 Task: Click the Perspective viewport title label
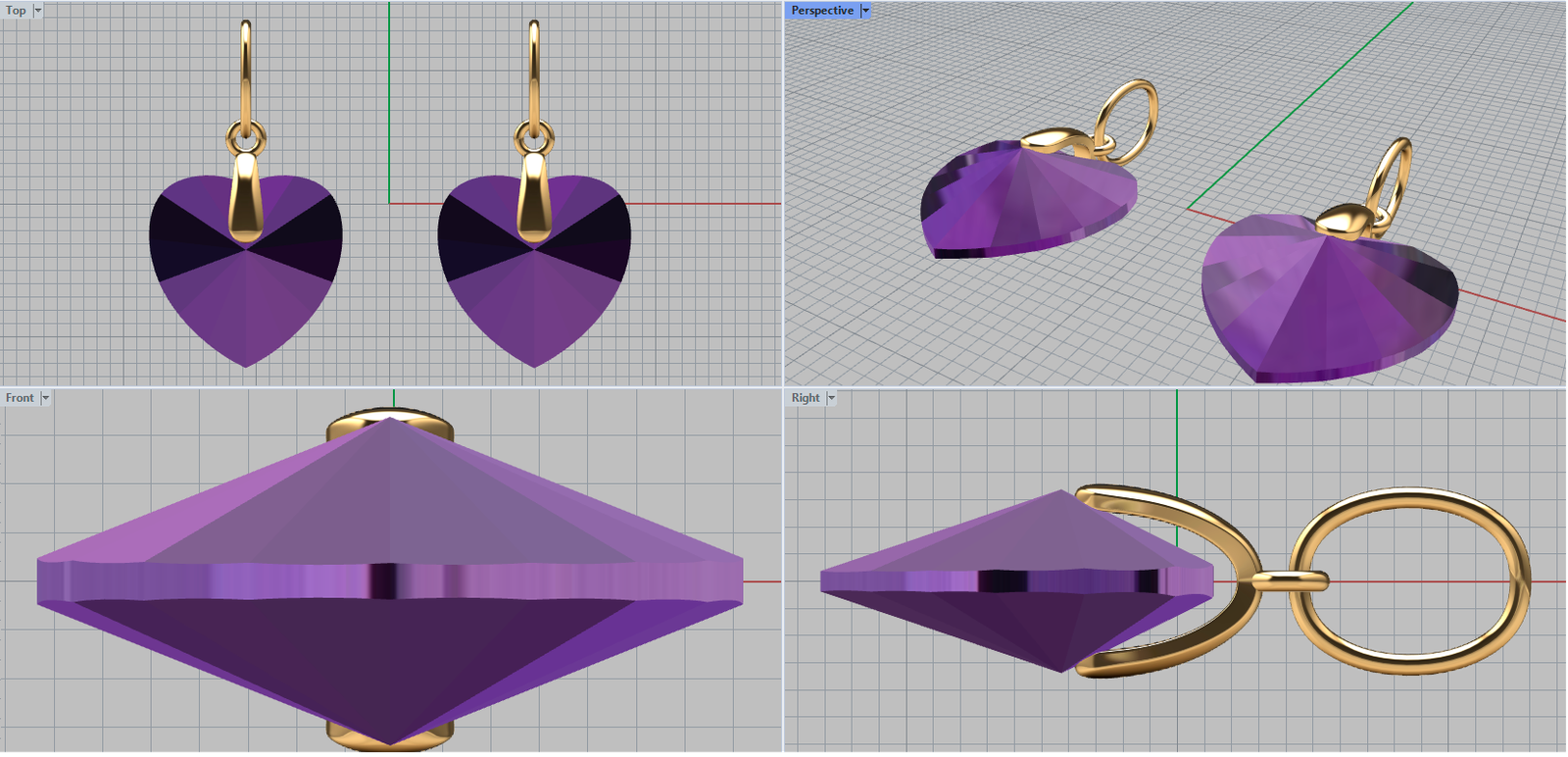click(821, 11)
